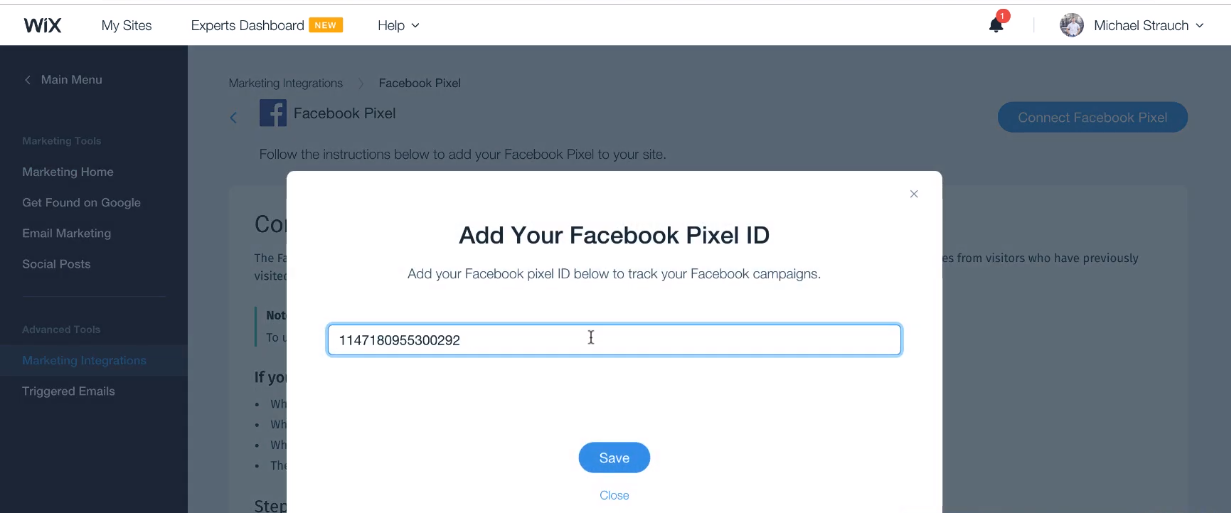The image size is (1231, 513).
Task: Open Experts Dashboard
Action: pyautogui.click(x=248, y=25)
